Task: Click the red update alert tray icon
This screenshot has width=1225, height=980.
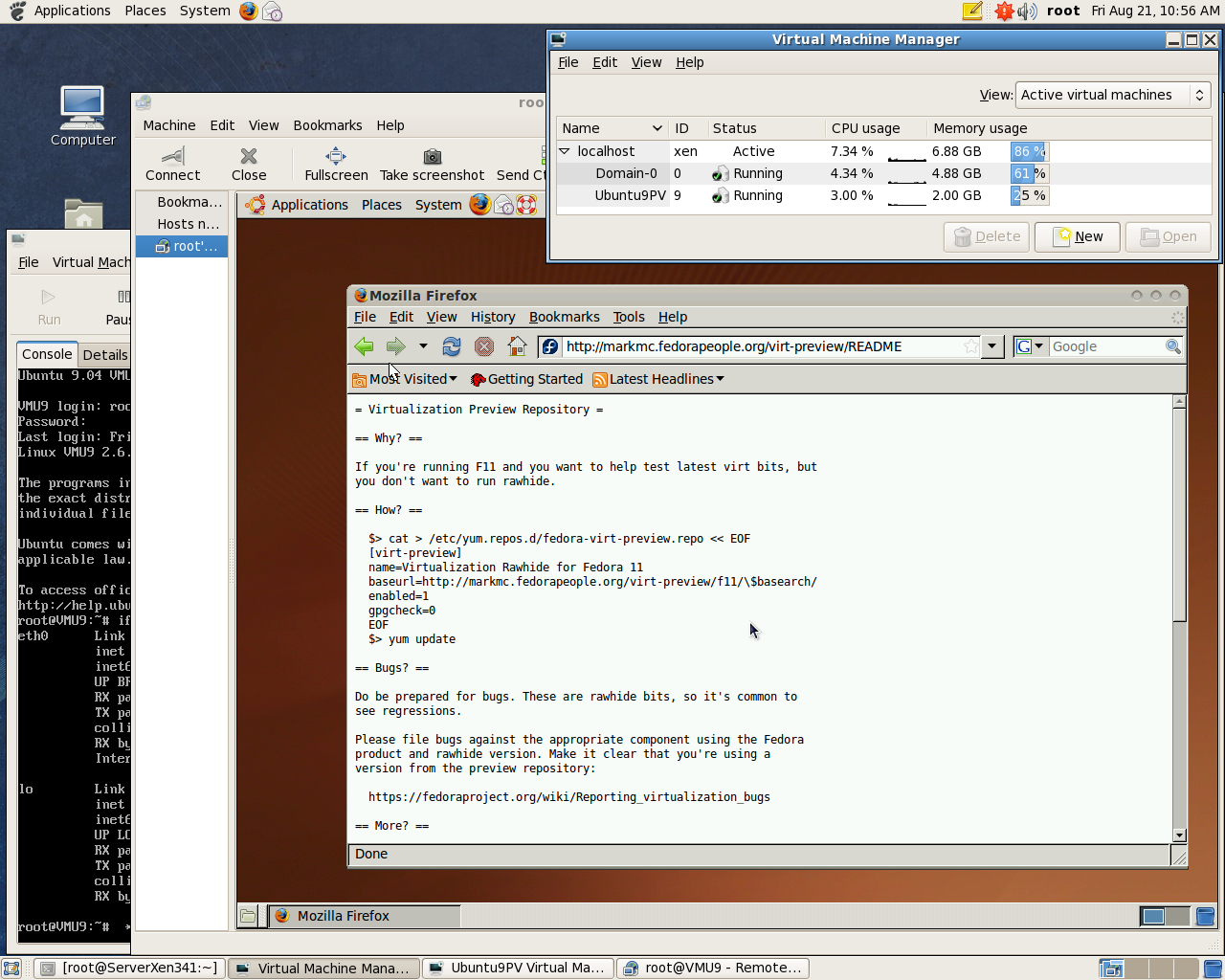Action: point(1004,11)
